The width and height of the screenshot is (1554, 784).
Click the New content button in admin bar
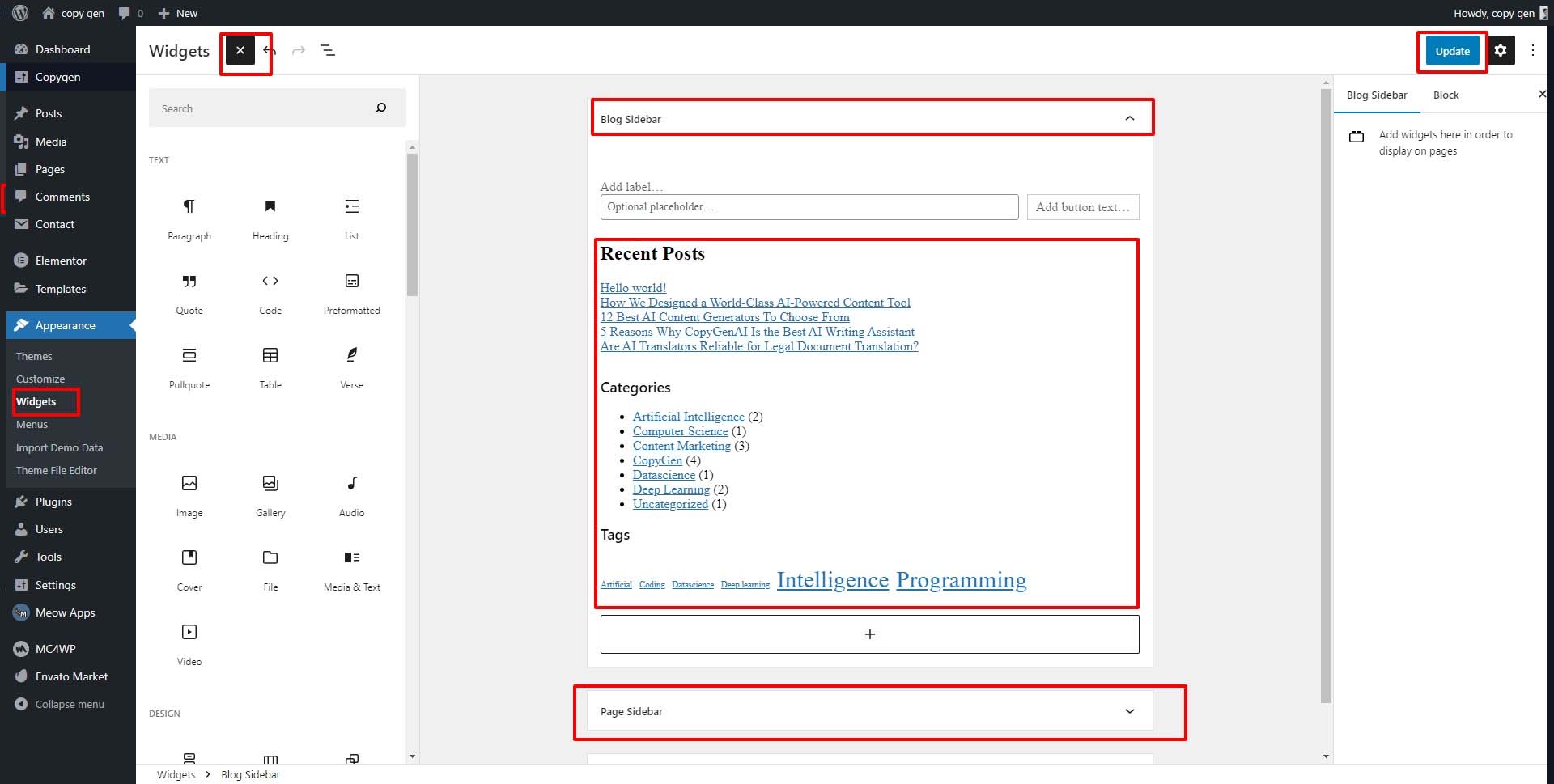(177, 13)
